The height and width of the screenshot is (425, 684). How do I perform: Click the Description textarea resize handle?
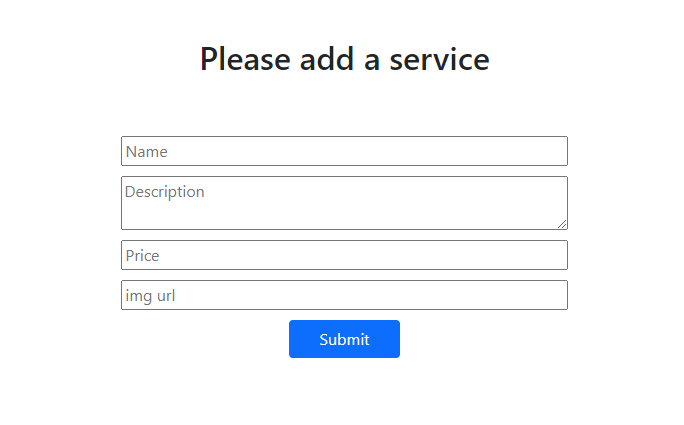563,225
